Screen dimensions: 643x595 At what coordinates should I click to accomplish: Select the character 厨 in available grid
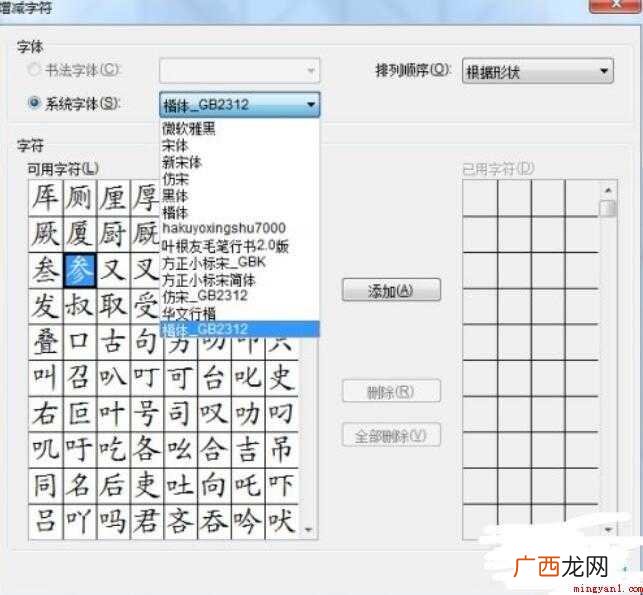(114, 234)
